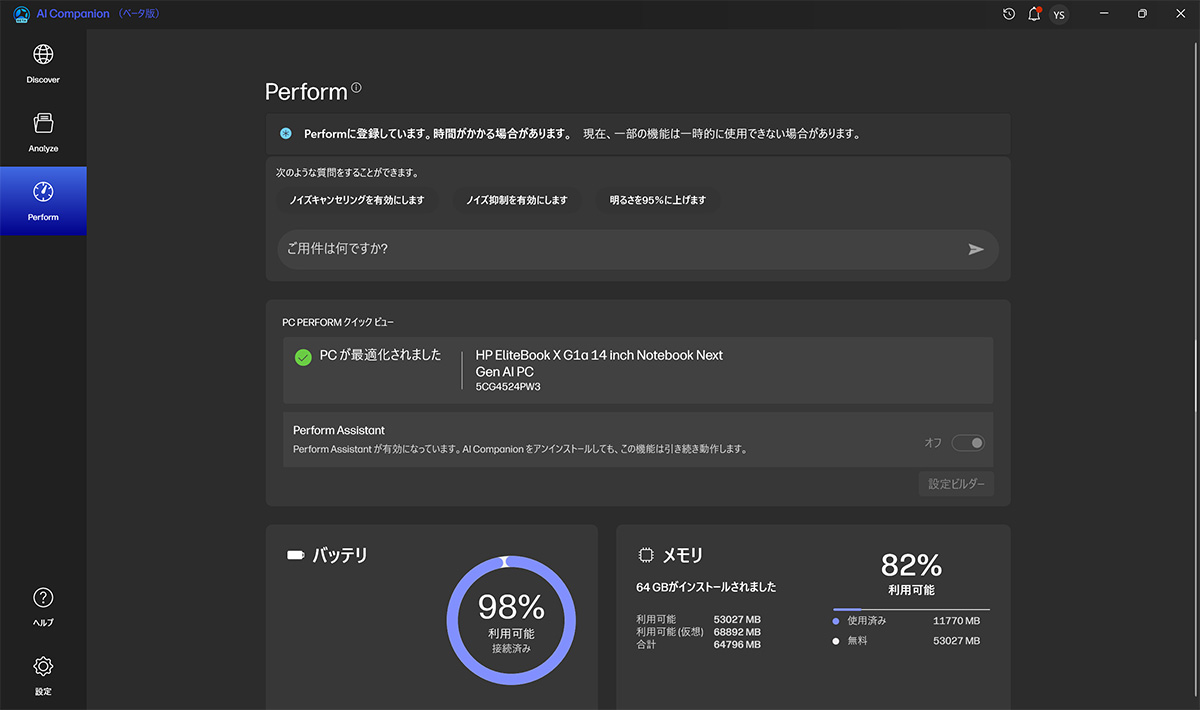Select the Perform sidebar item
Image resolution: width=1200 pixels, height=710 pixels.
click(x=43, y=201)
